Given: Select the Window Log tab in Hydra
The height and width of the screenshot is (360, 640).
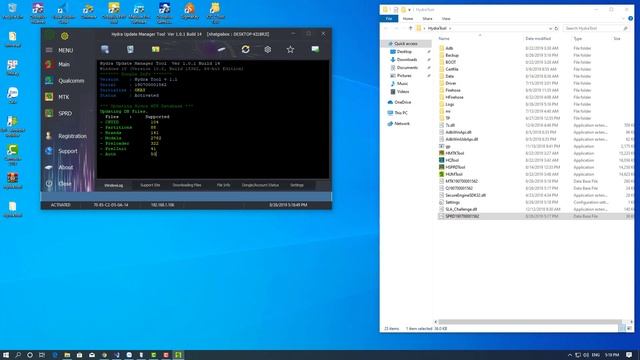Looking at the screenshot, I should 113,185.
